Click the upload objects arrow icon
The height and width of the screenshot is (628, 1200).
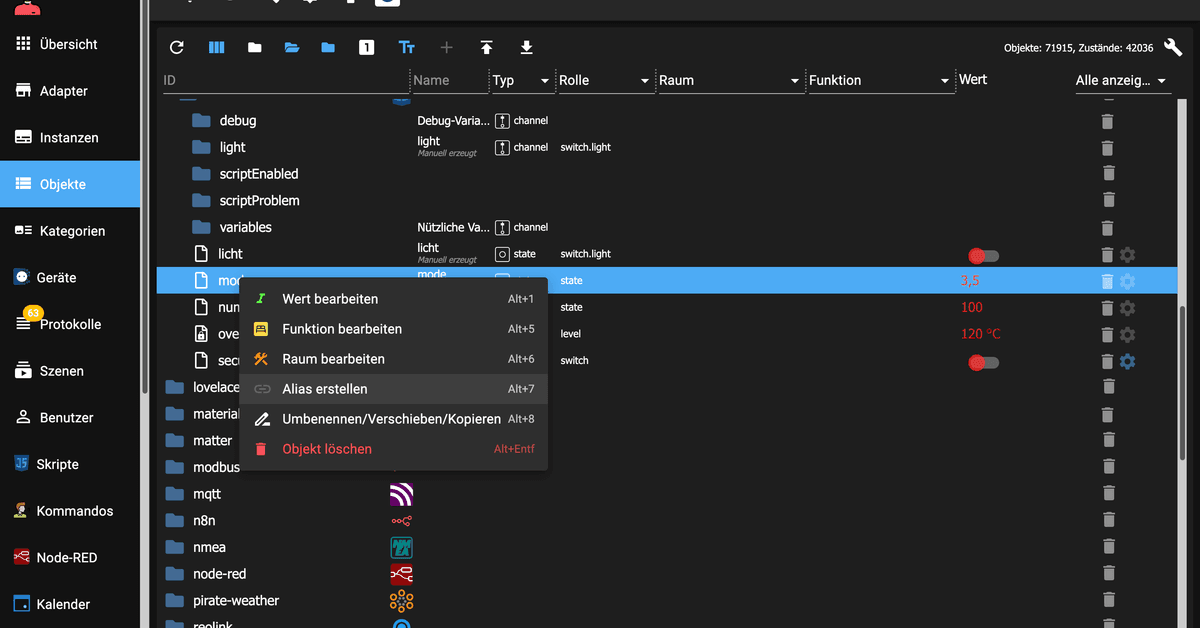pyautogui.click(x=486, y=47)
